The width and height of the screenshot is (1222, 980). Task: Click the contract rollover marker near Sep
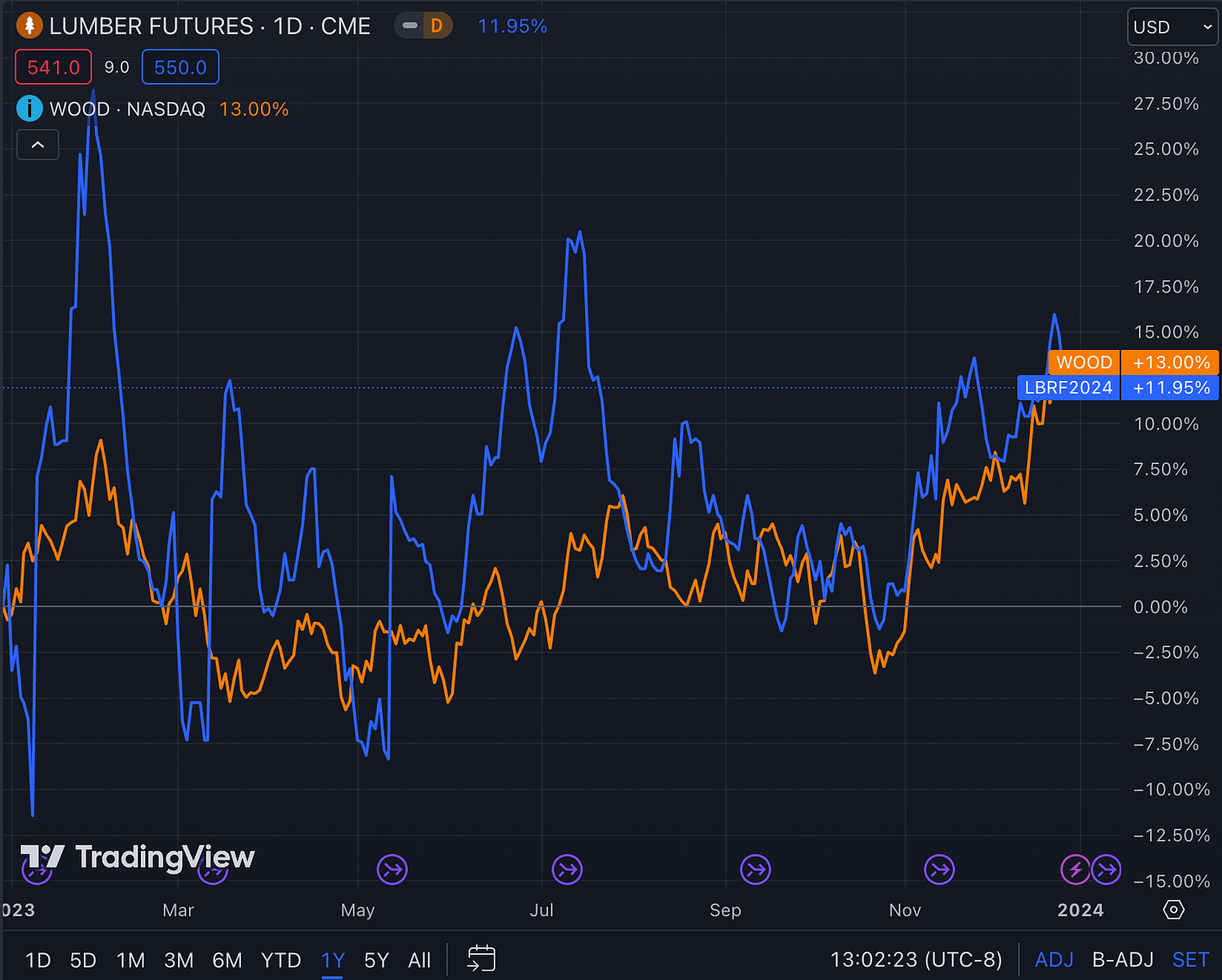click(x=755, y=869)
